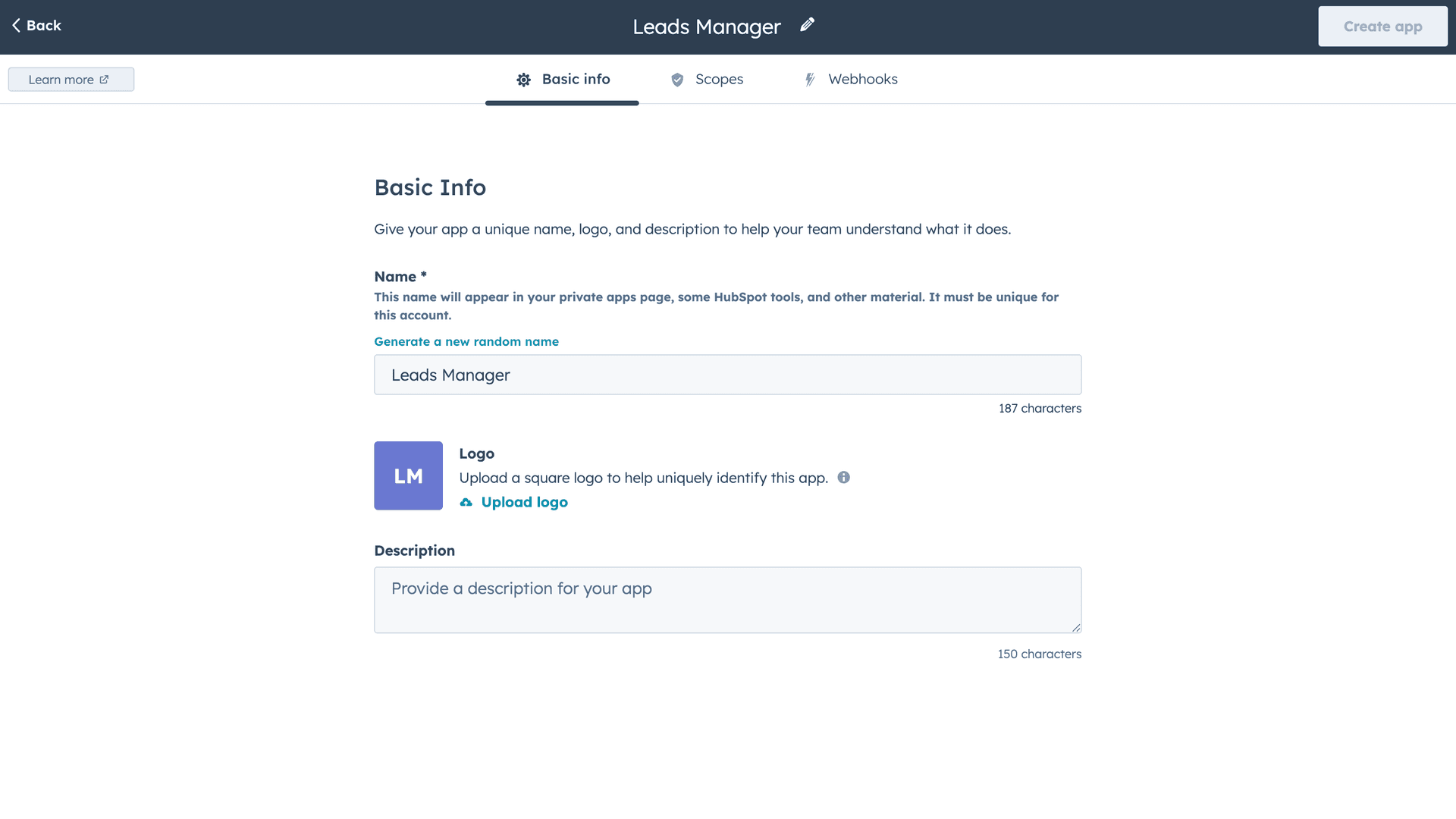The image size is (1456, 819).
Task: Select the Basic info tab
Action: pyautogui.click(x=575, y=80)
